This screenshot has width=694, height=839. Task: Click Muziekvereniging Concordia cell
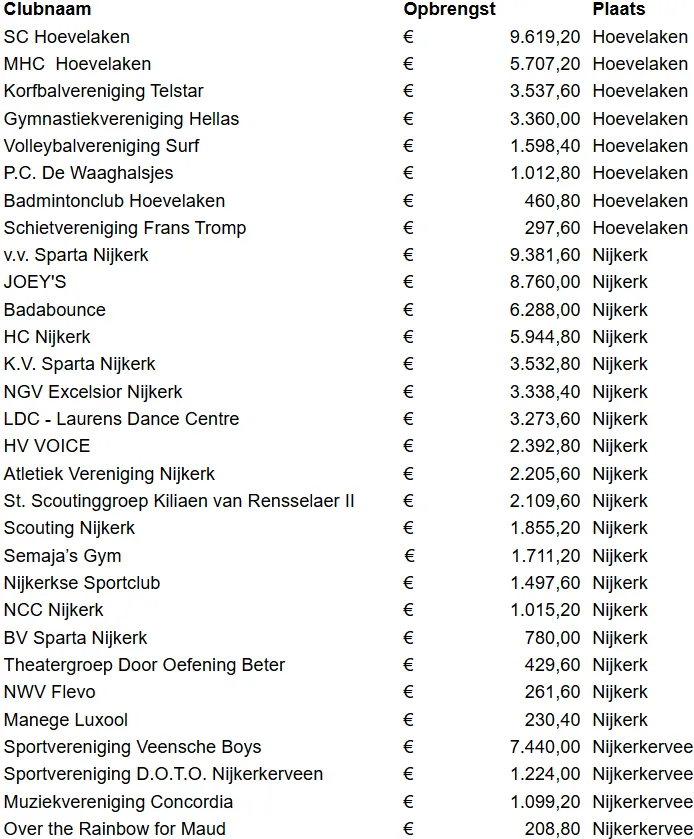pyautogui.click(x=118, y=802)
